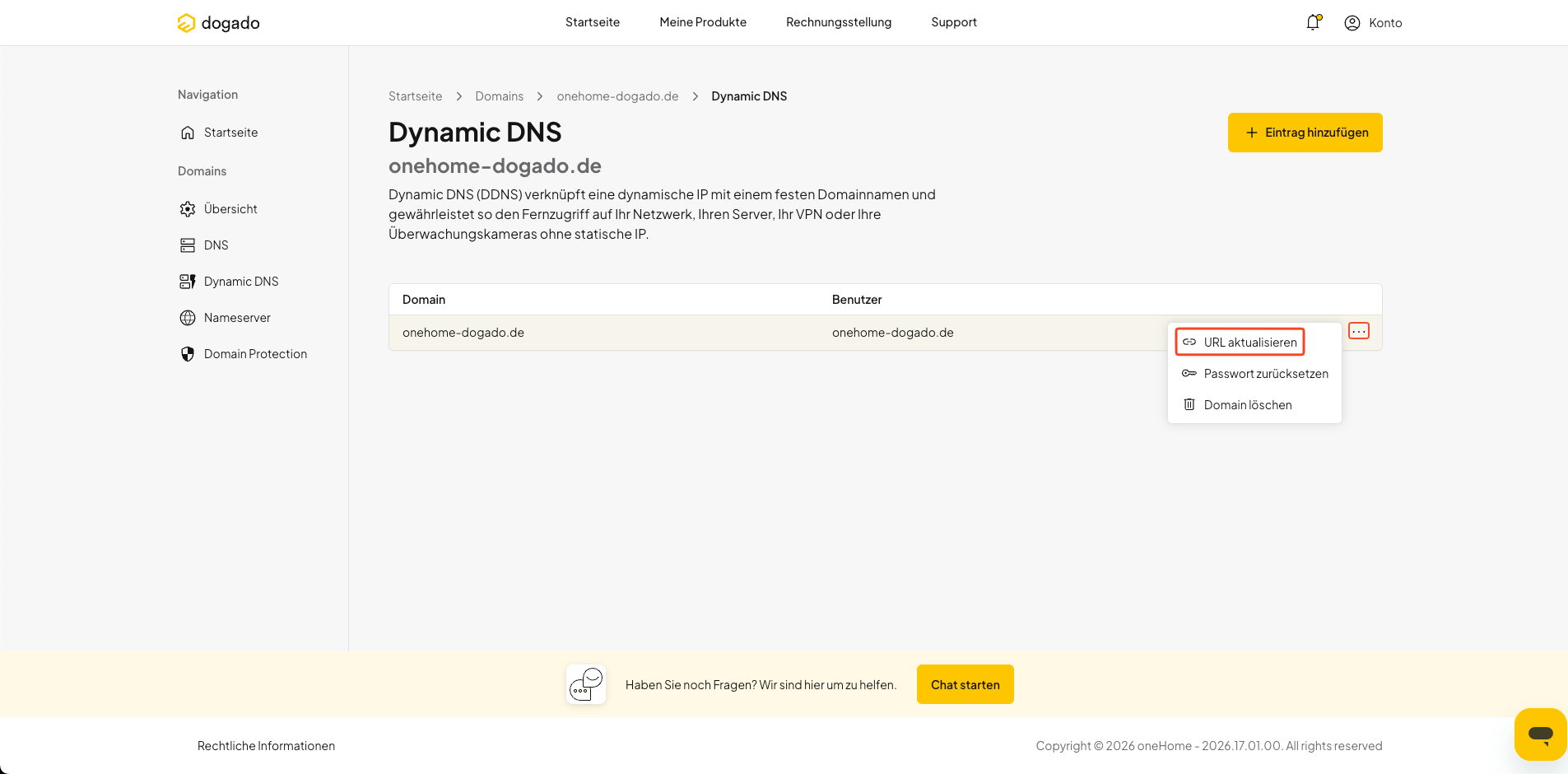Open Rechnungsstellung in top navigation
The width and height of the screenshot is (1568, 774).
[x=839, y=22]
